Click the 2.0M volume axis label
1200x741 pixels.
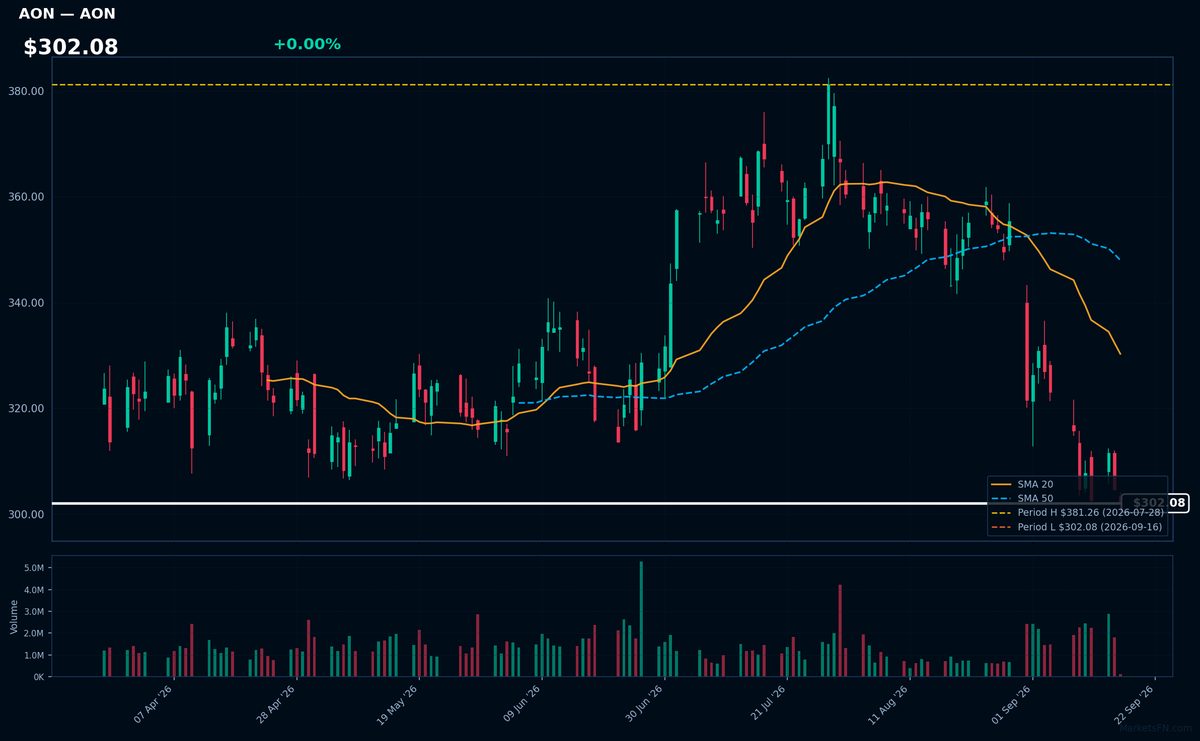[34, 634]
